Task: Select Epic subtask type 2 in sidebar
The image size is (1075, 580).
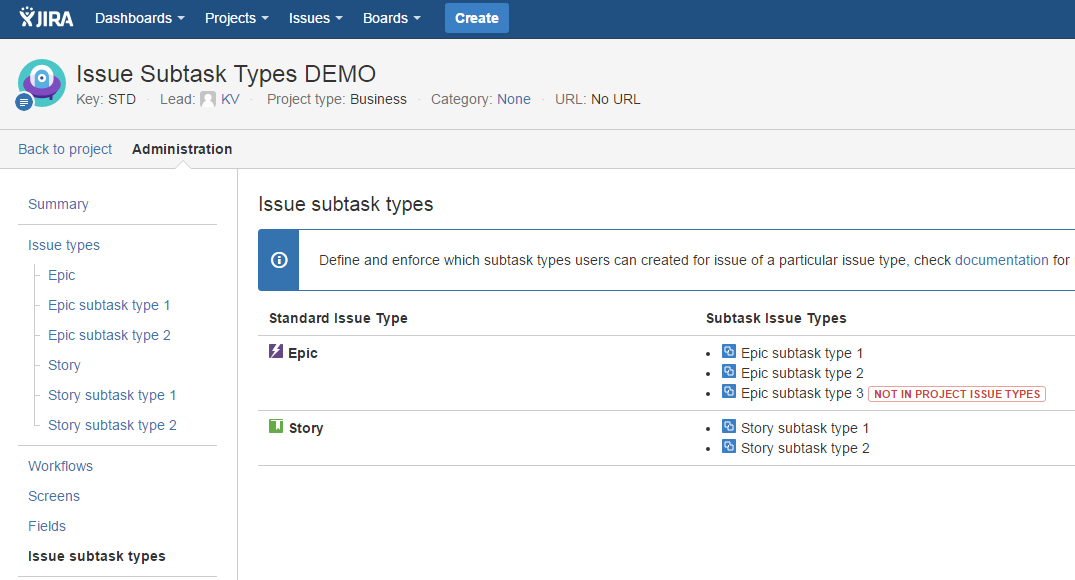Action: point(109,335)
